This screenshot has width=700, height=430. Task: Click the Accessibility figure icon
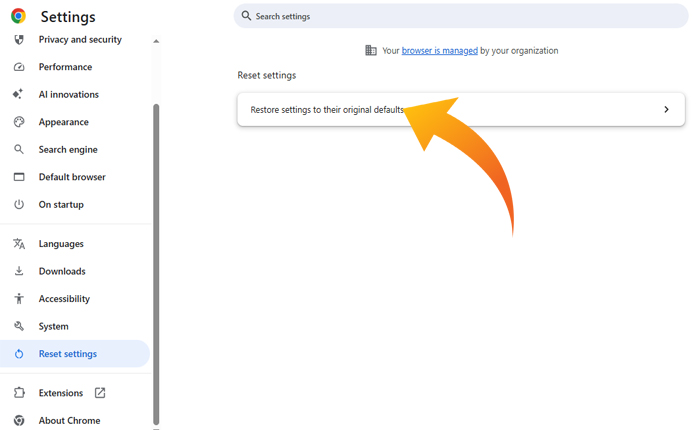point(18,299)
